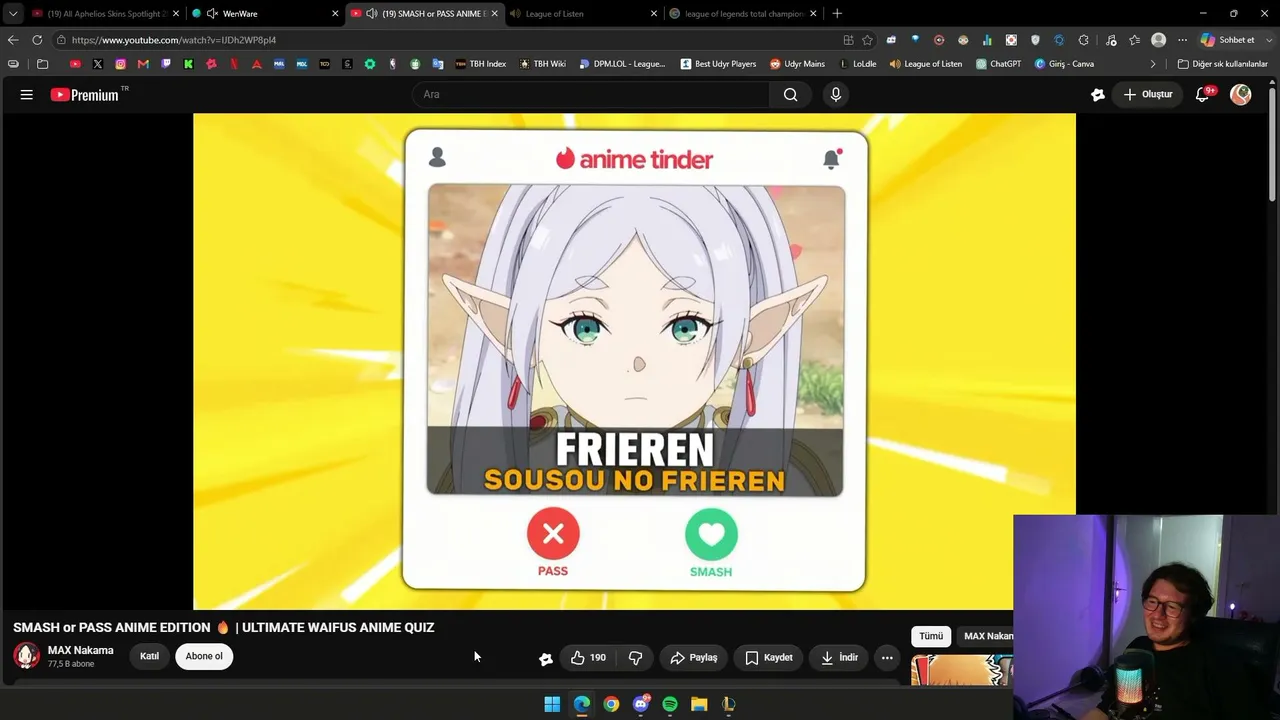Click the Frieren video player frame
Image resolution: width=1280 pixels, height=720 pixels.
tap(634, 361)
